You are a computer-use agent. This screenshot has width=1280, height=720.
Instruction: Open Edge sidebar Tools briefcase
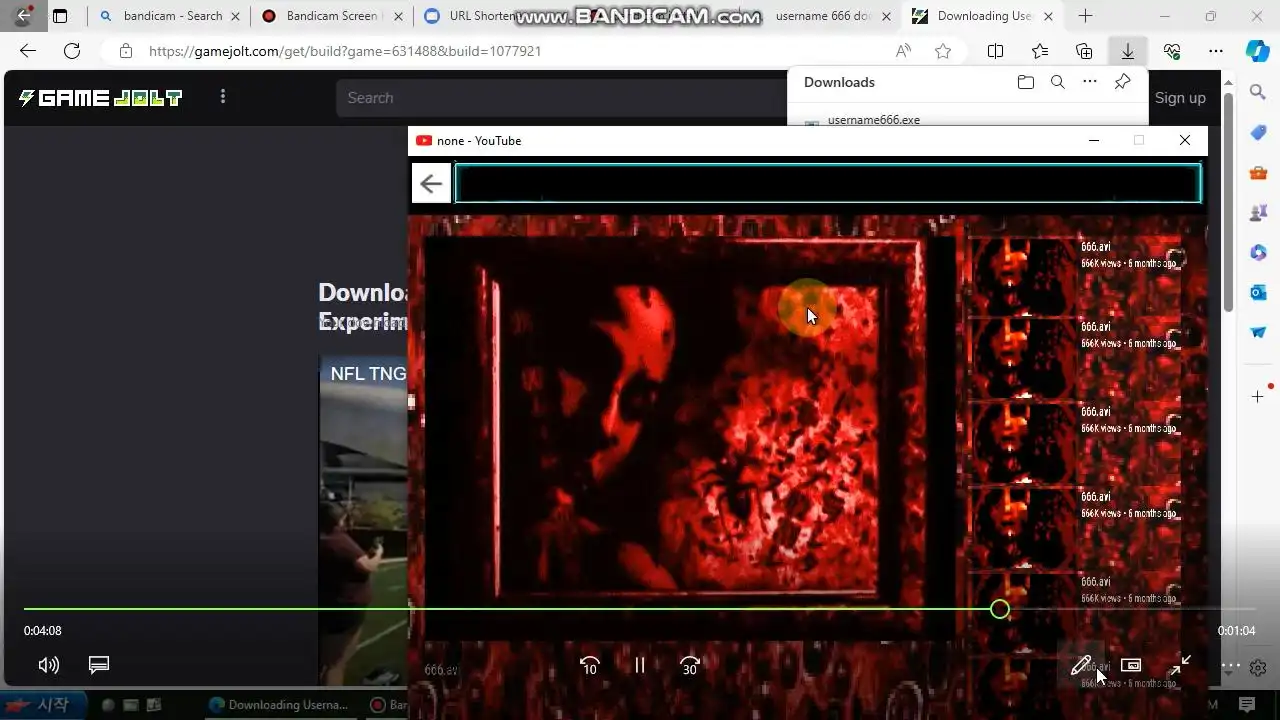(x=1258, y=172)
